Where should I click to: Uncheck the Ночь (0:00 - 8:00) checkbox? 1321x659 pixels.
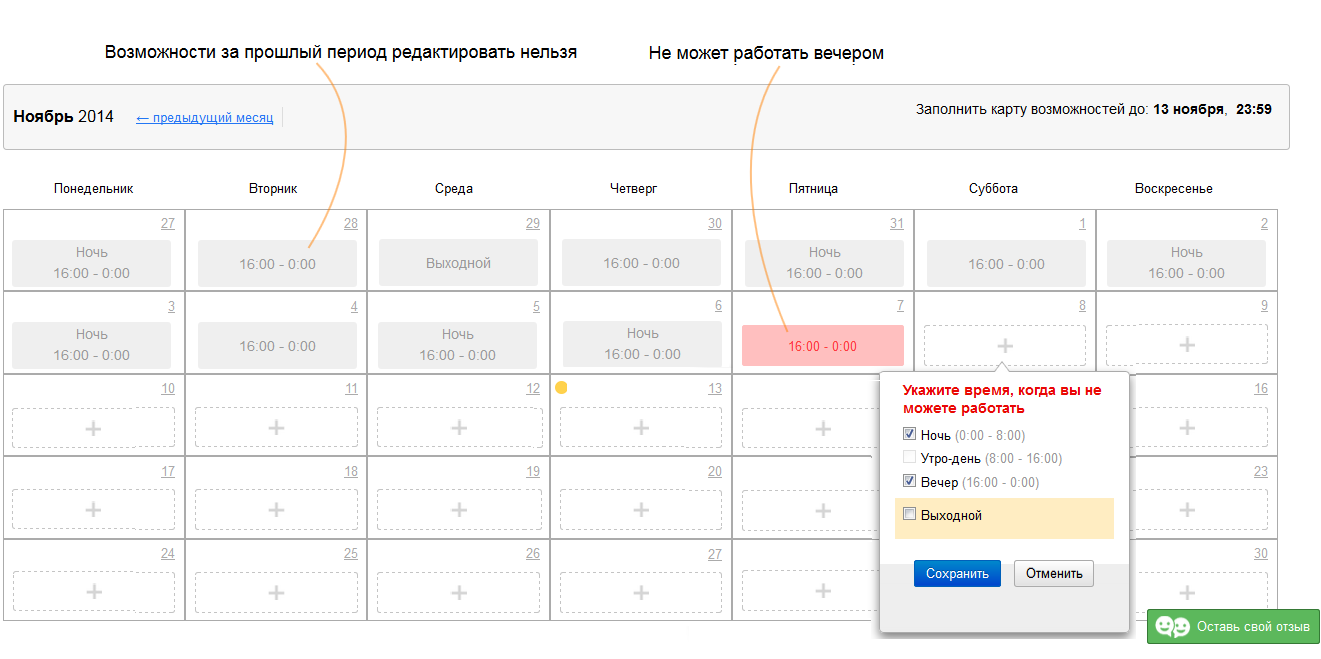pos(909,434)
